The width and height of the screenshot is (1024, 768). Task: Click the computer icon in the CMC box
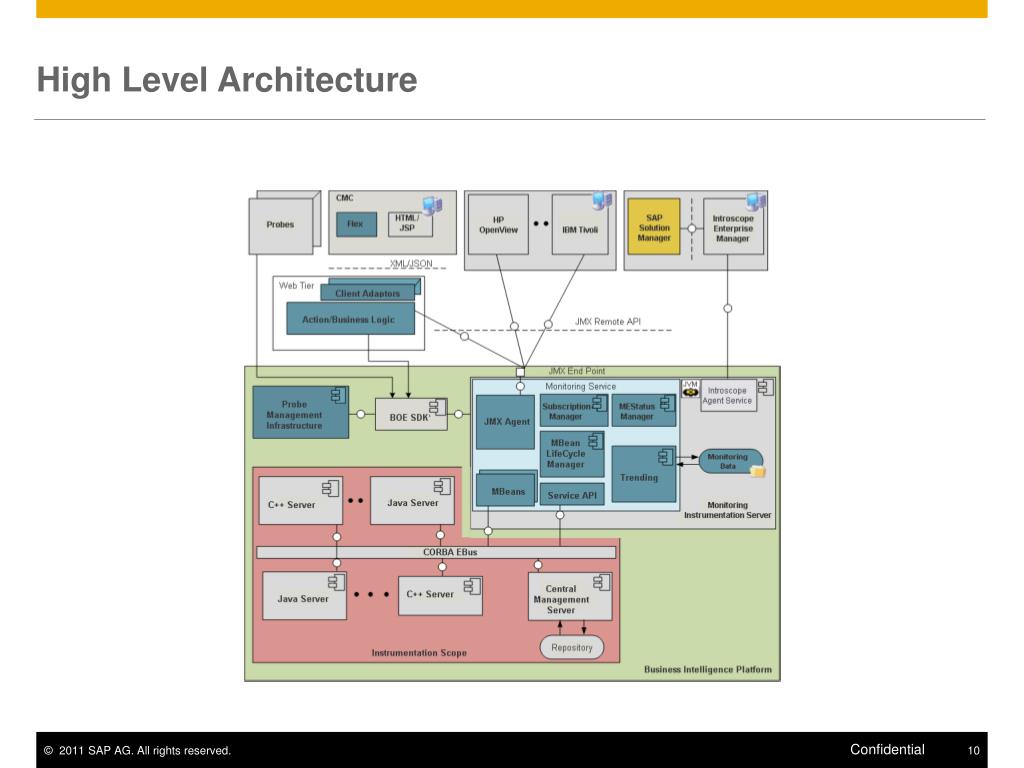click(x=432, y=205)
